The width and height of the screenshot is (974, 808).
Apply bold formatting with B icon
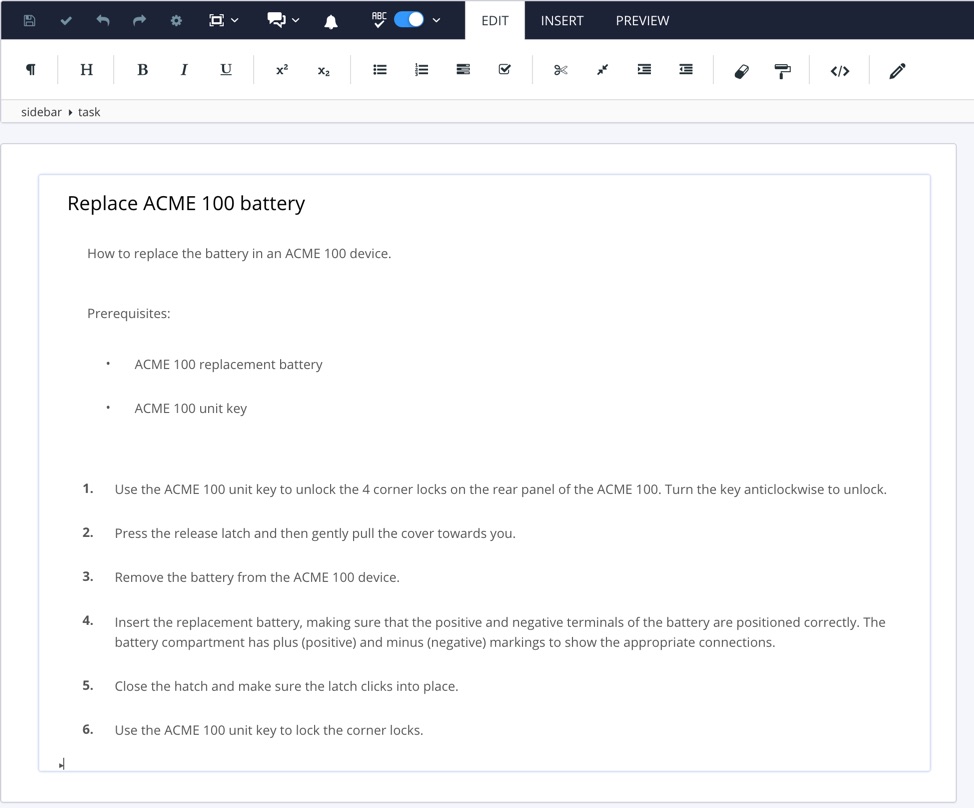(x=142, y=70)
